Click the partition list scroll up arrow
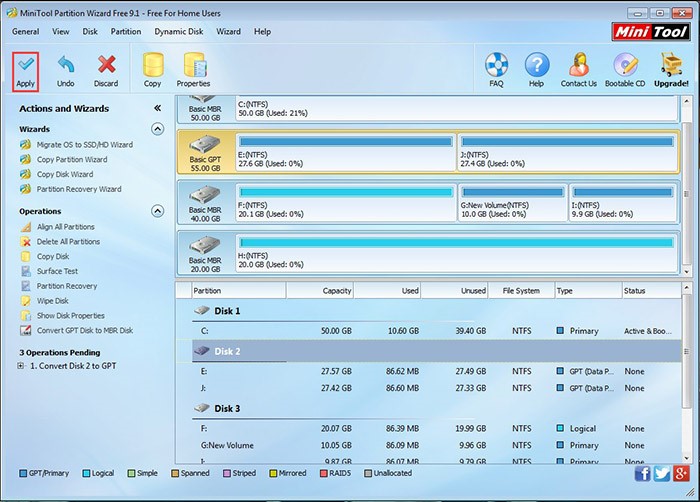Screen dimensions: 700x502 click(x=686, y=288)
